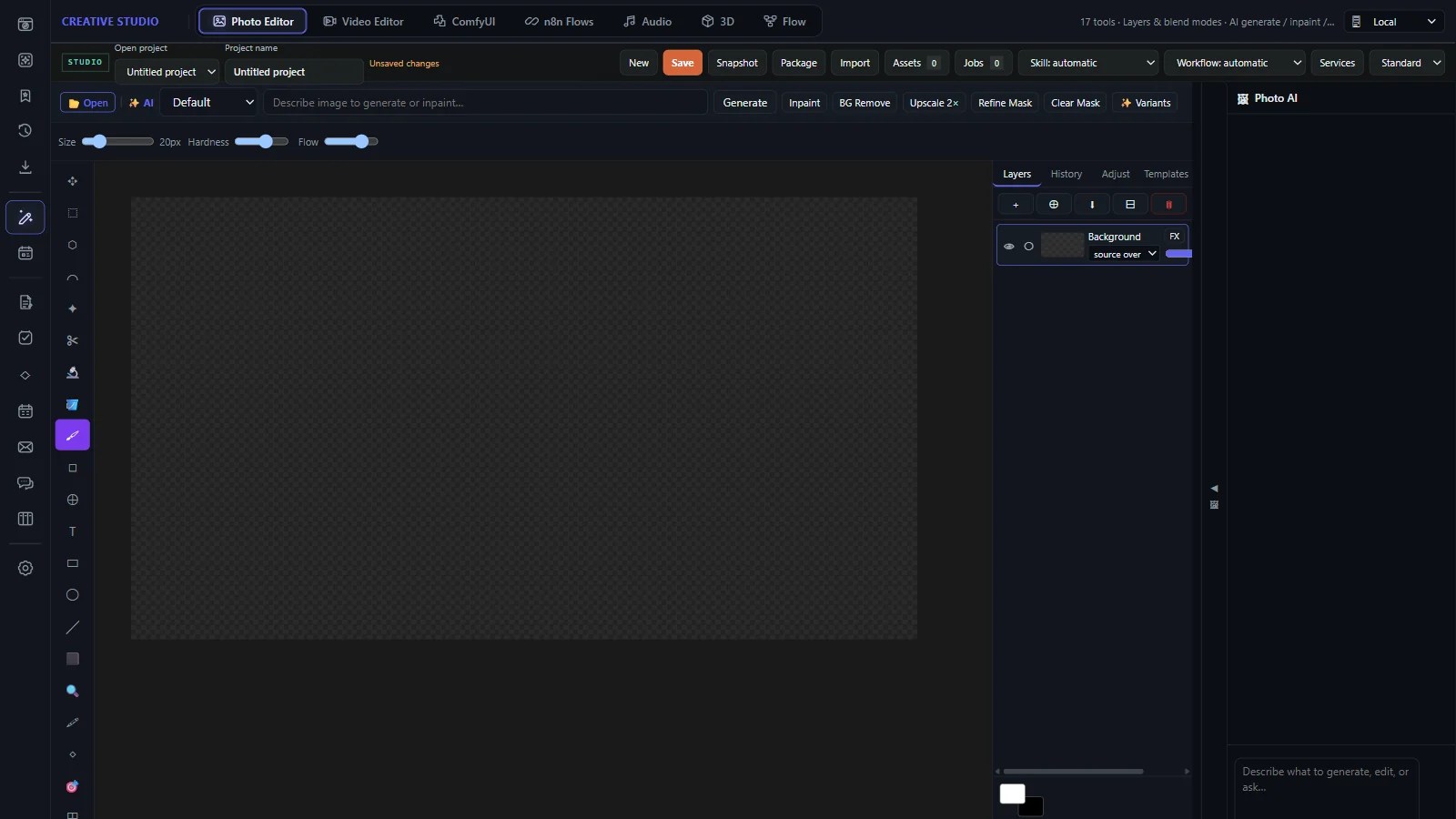
Task: Switch to the History tab
Action: 1067,174
